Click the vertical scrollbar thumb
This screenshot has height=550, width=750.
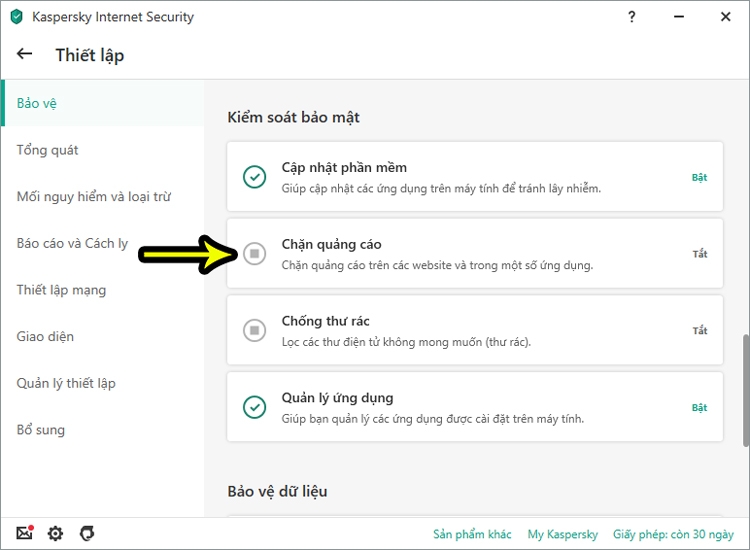click(x=743, y=390)
